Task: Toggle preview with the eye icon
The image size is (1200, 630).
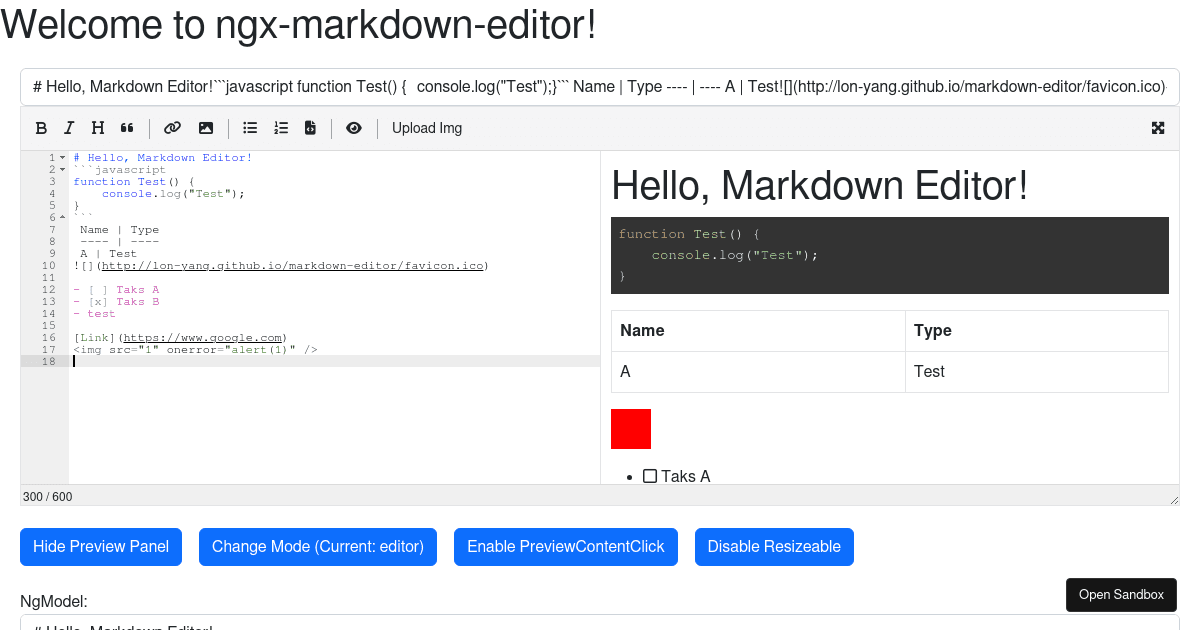Action: click(354, 128)
